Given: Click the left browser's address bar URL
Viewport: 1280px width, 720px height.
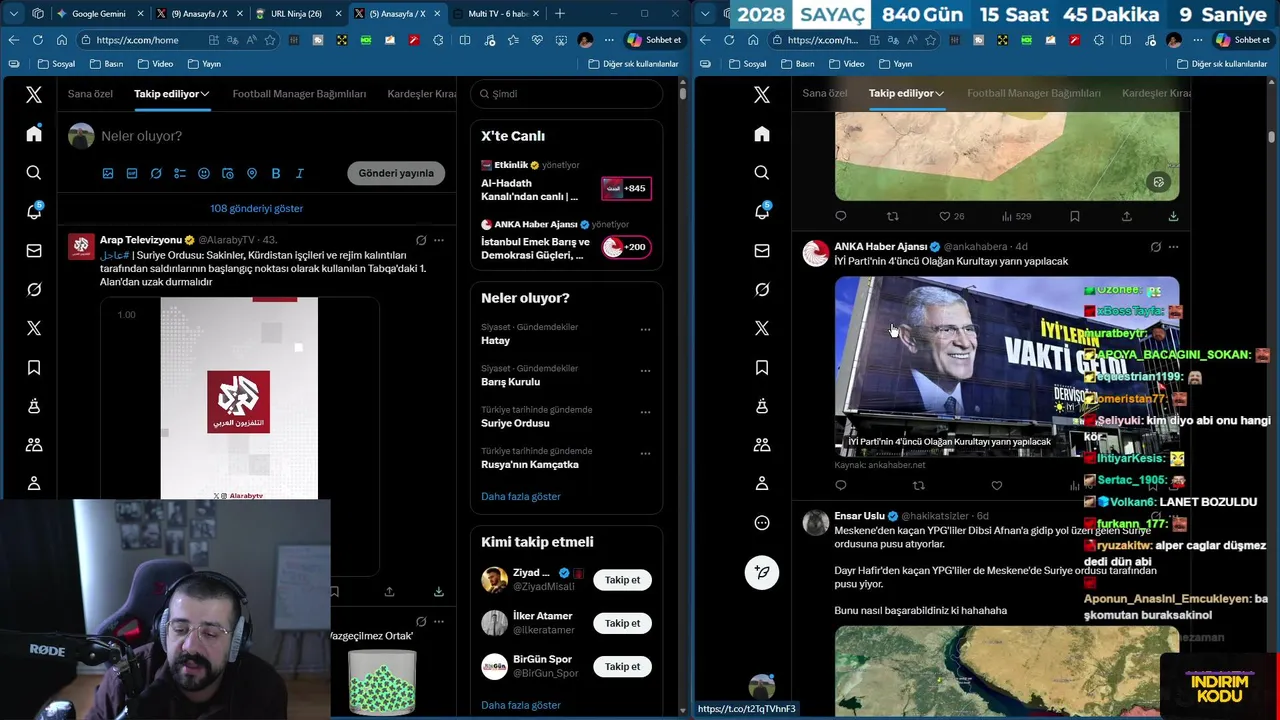Looking at the screenshot, I should 137,40.
